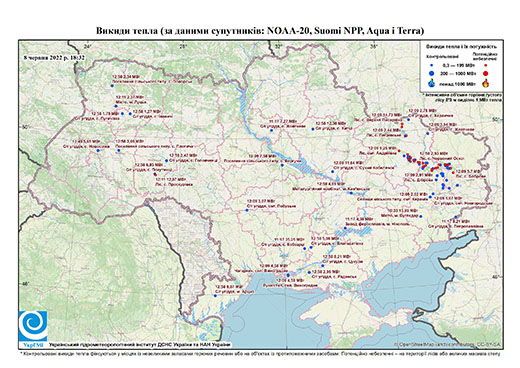This screenshot has width=520, height=368.
Task: Select the blue marker labelled 12:11 2,37 МВт
Action: [116, 106]
